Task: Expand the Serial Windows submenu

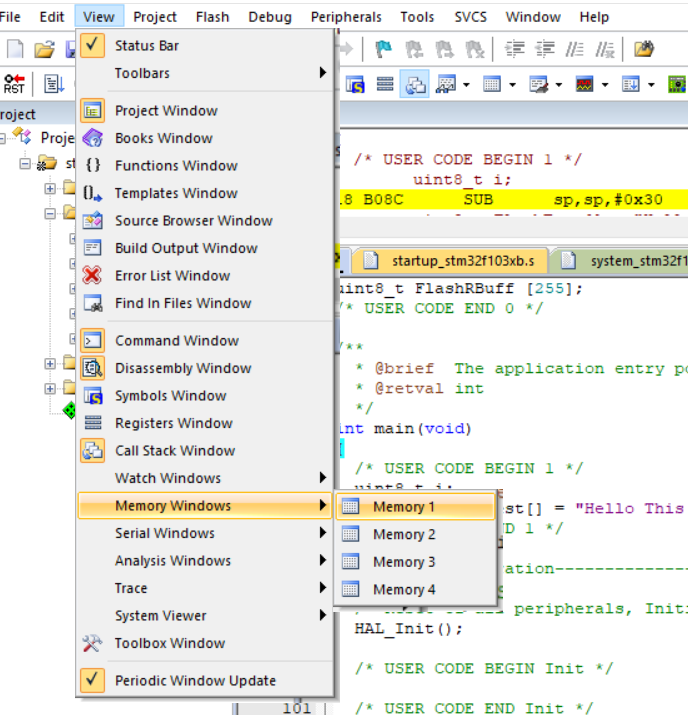Action: [205, 533]
